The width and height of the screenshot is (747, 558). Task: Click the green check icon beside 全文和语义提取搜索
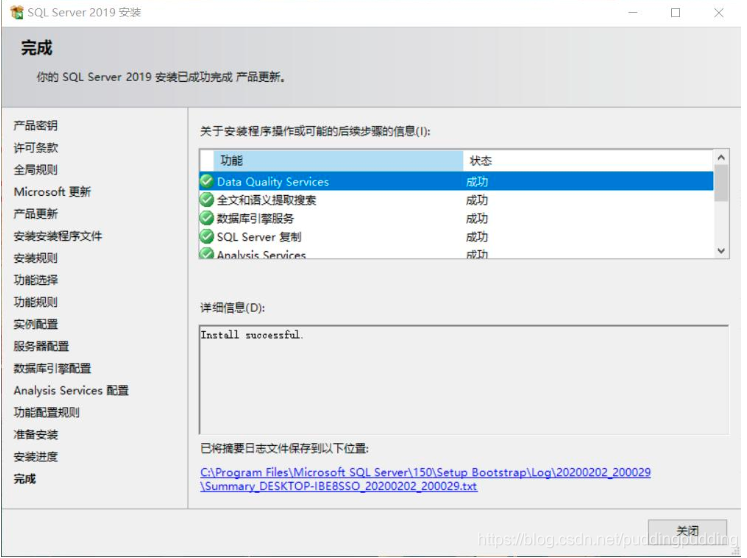pyautogui.click(x=207, y=200)
